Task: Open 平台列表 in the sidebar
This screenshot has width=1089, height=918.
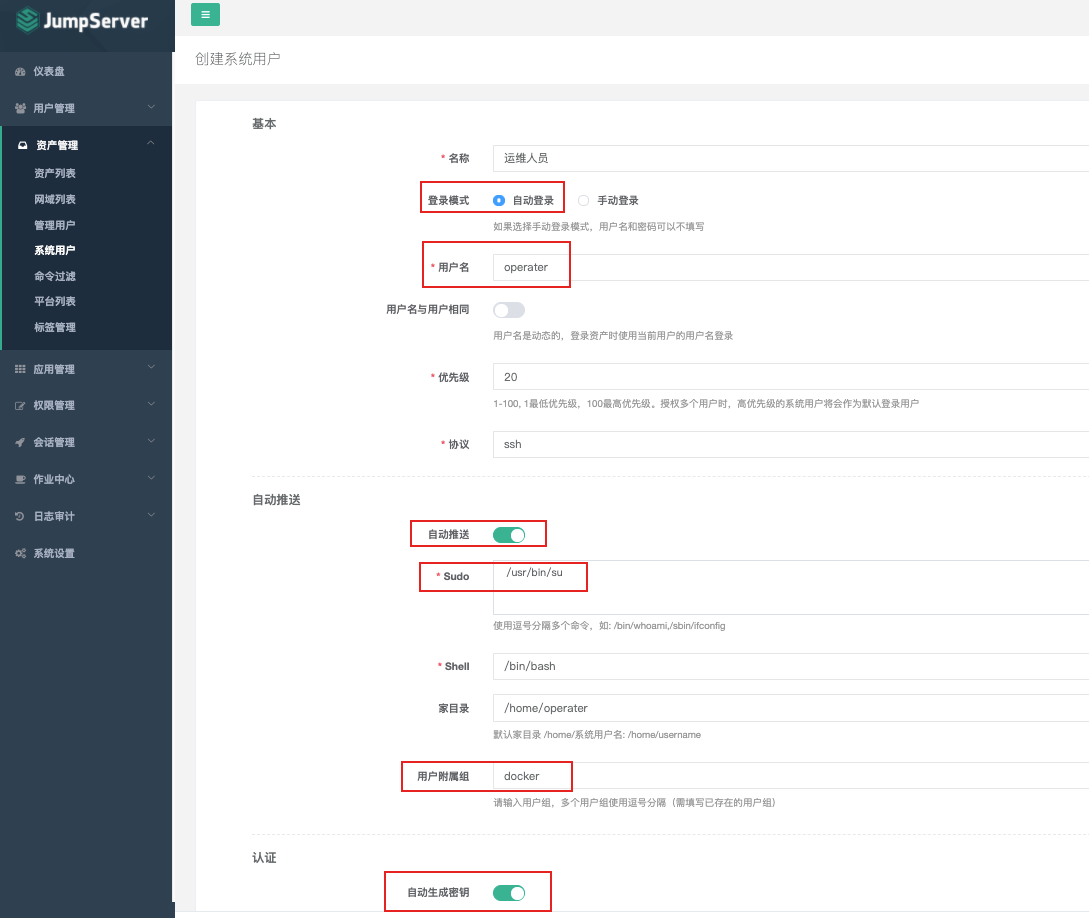Action: [55, 301]
